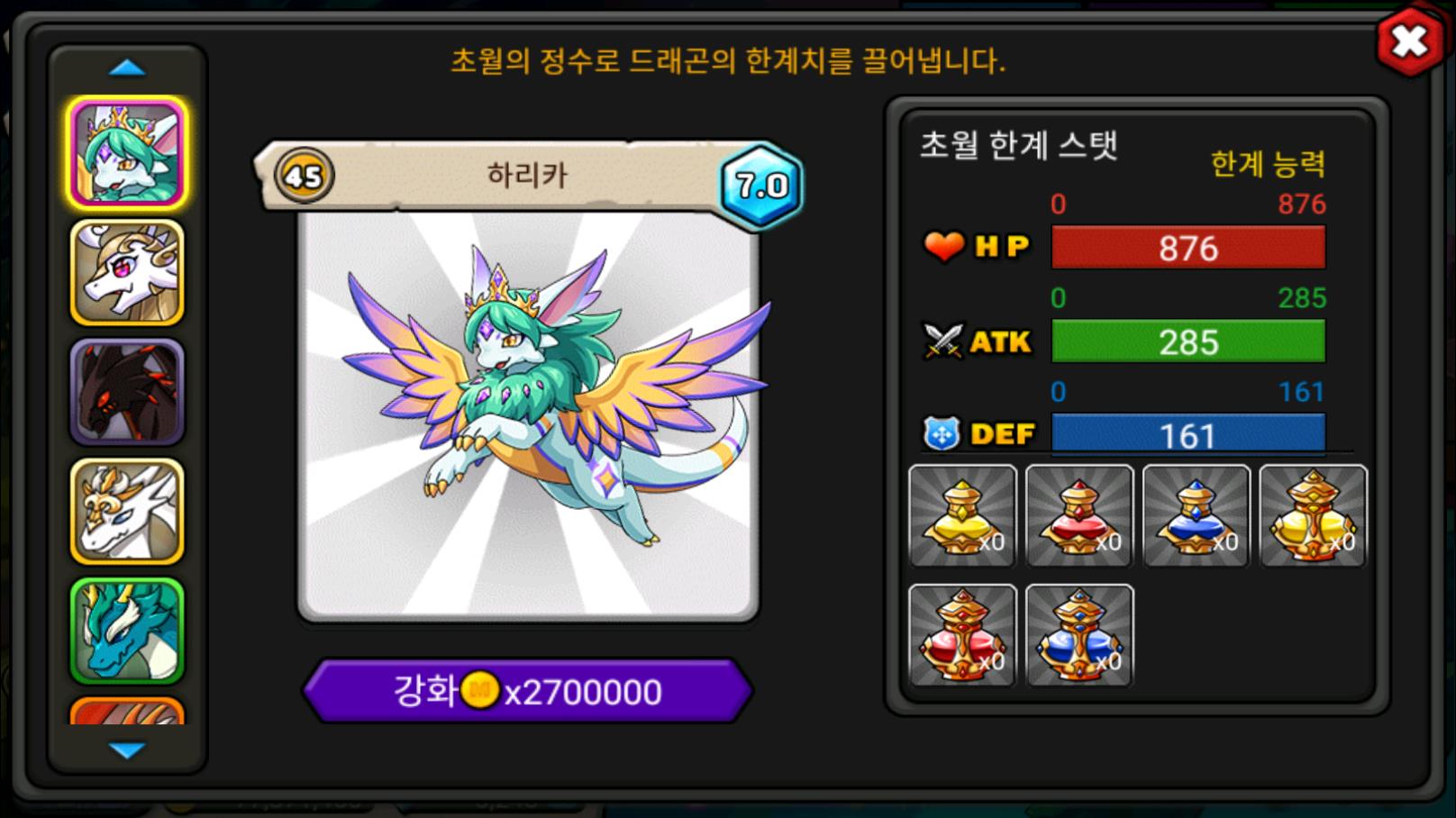This screenshot has height=818, width=1456.
Task: Select the Harika dragon portrait in sidebar
Action: point(127,152)
